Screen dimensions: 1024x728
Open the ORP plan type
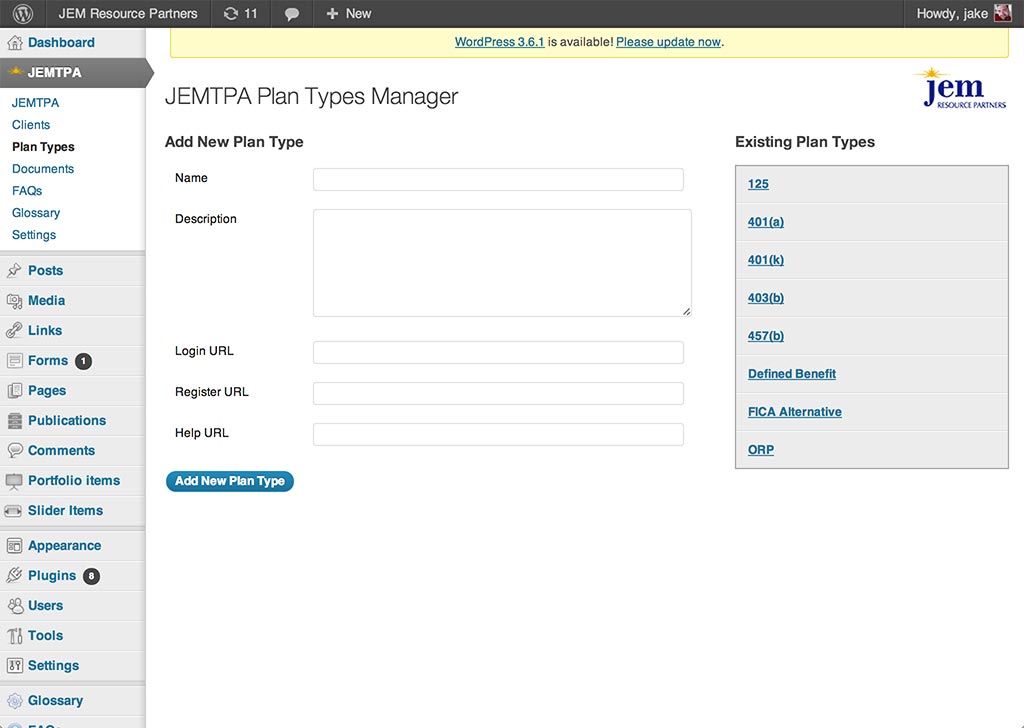pyautogui.click(x=761, y=450)
